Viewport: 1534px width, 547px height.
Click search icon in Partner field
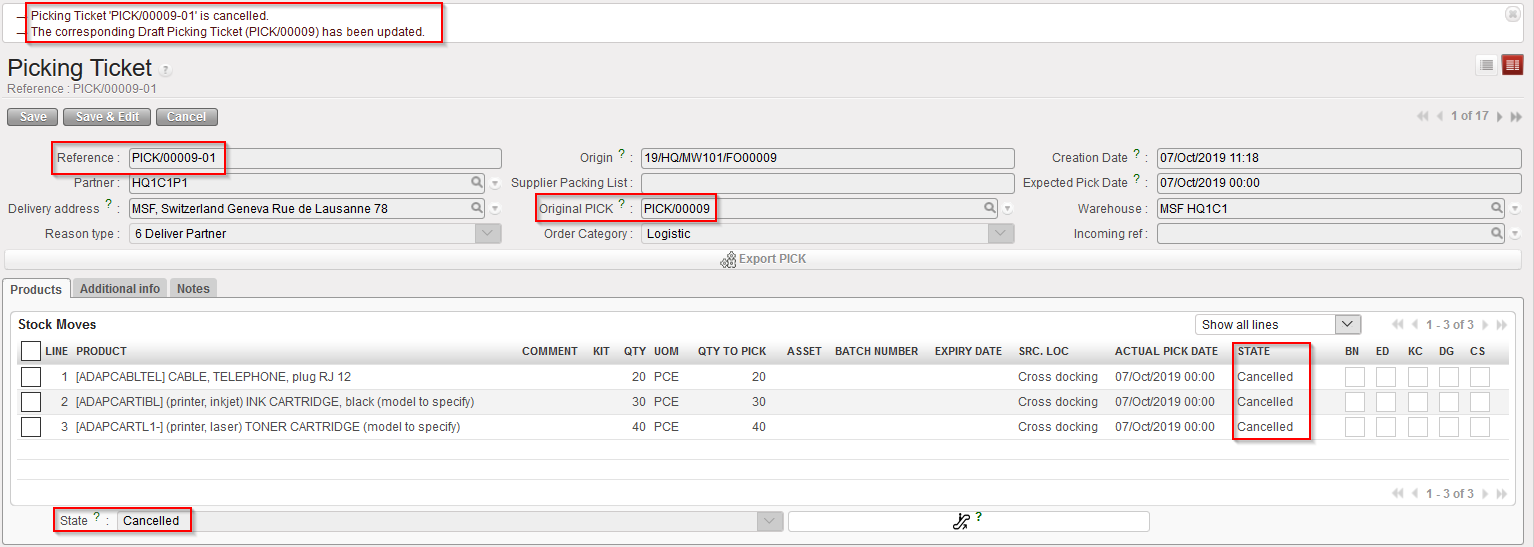(x=478, y=183)
